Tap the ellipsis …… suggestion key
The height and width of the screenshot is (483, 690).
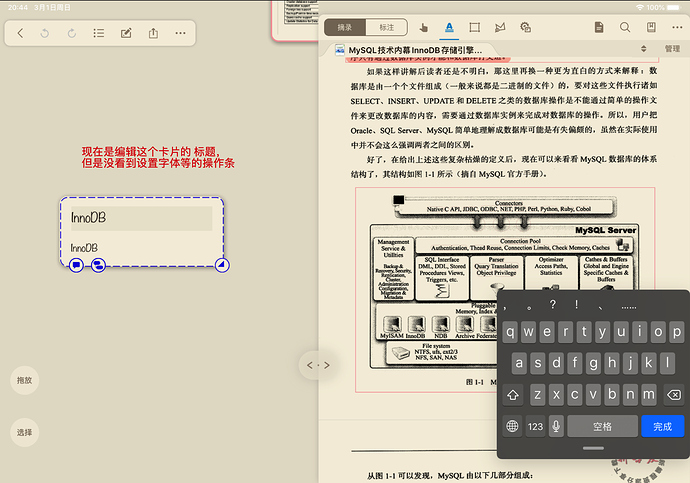(x=629, y=307)
